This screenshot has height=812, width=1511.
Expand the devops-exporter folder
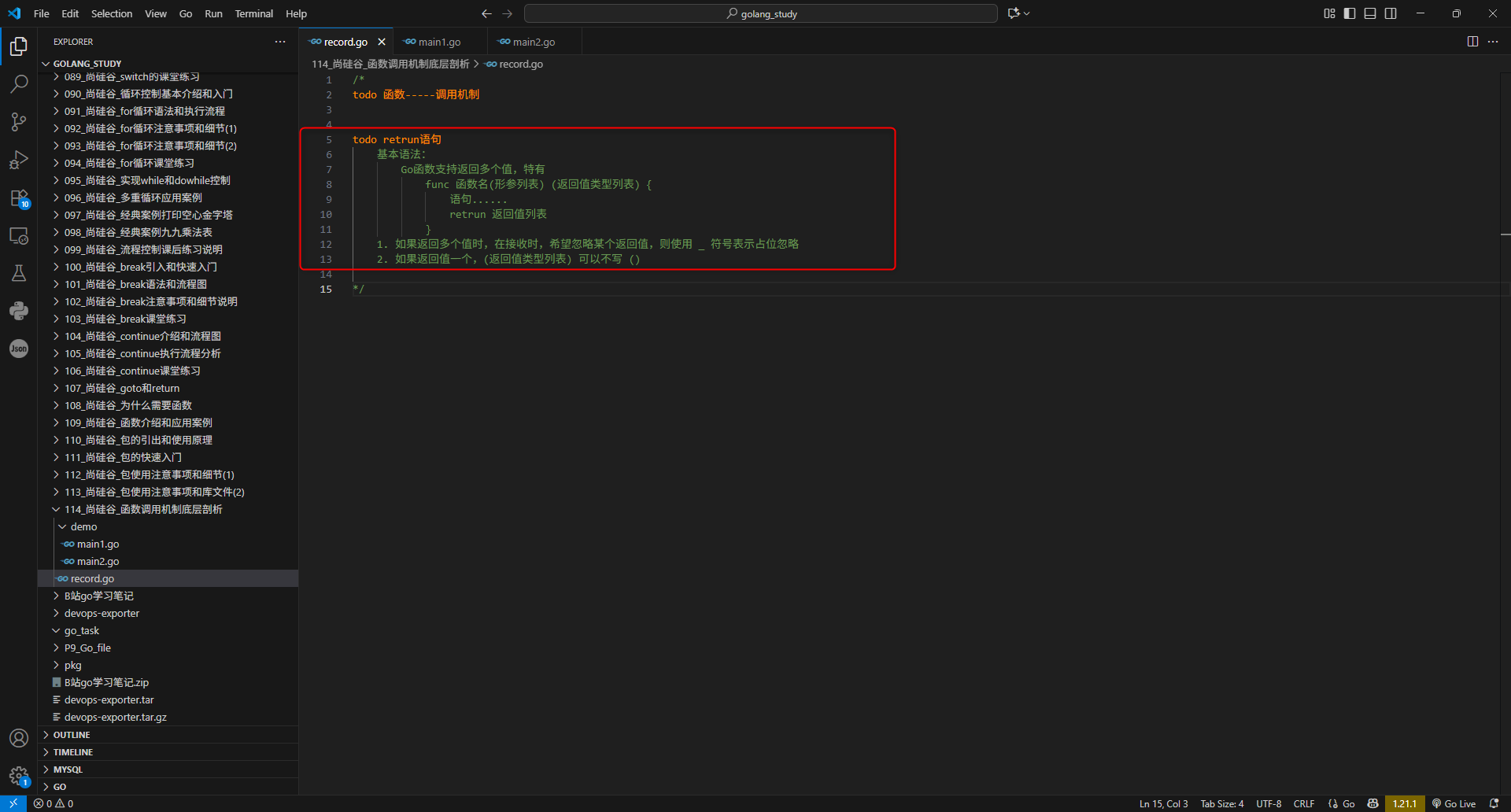click(x=168, y=613)
